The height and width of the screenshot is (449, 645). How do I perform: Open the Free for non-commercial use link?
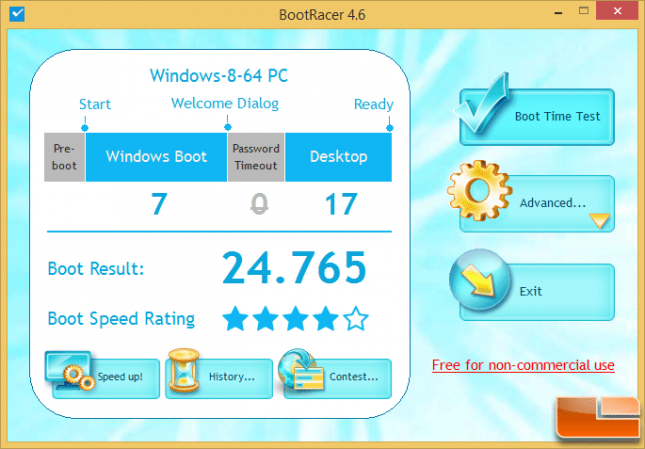[523, 365]
